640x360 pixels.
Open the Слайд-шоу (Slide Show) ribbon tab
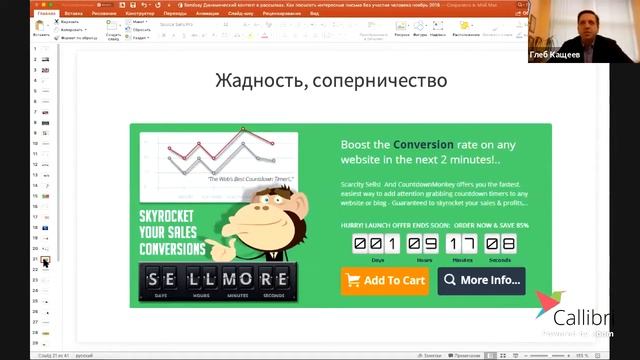click(x=240, y=13)
